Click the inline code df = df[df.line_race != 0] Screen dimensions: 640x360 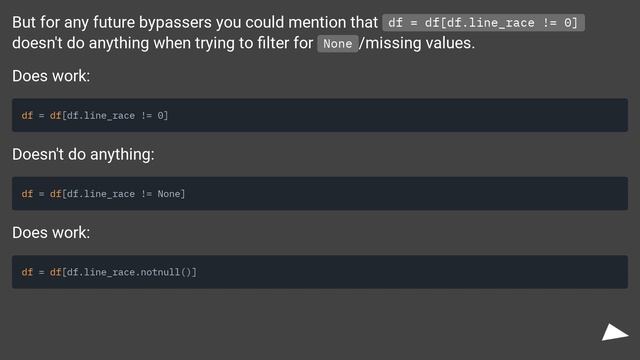click(x=483, y=22)
